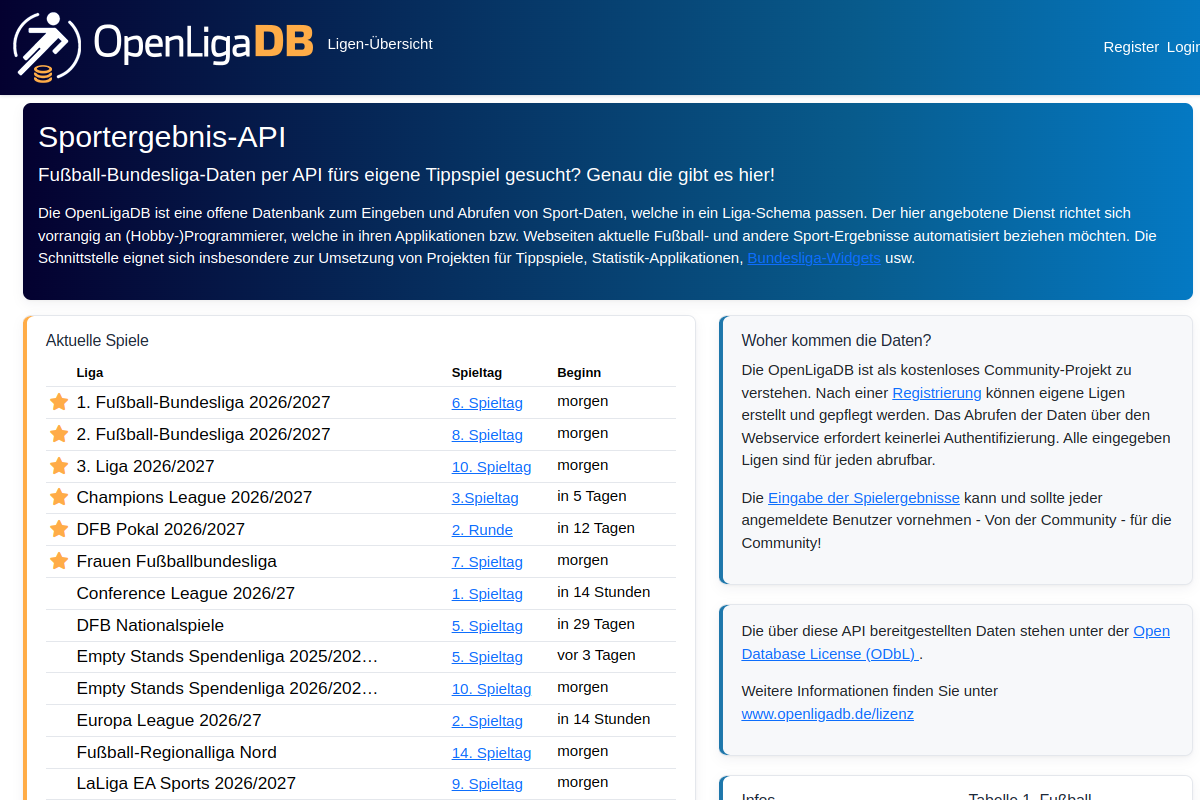Open 2. Runde of DFB Pokal

click(482, 530)
